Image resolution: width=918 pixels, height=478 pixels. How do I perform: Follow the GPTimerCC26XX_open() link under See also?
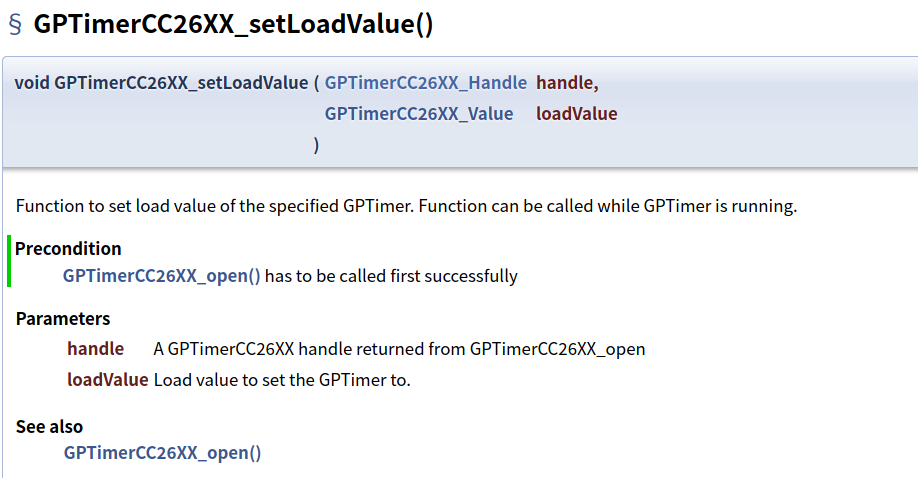162,453
